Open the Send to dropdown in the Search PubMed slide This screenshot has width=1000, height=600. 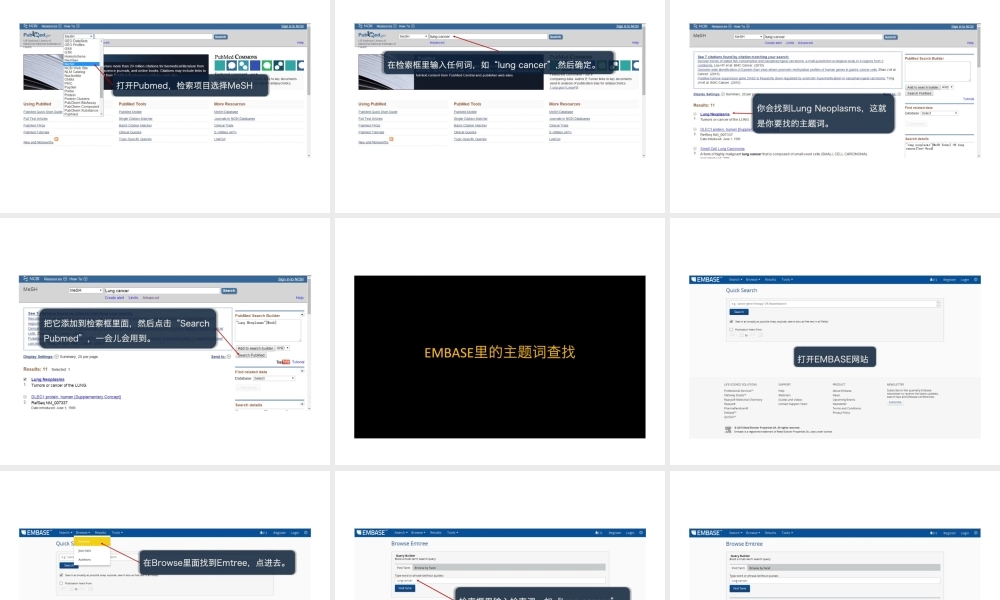tap(220, 356)
